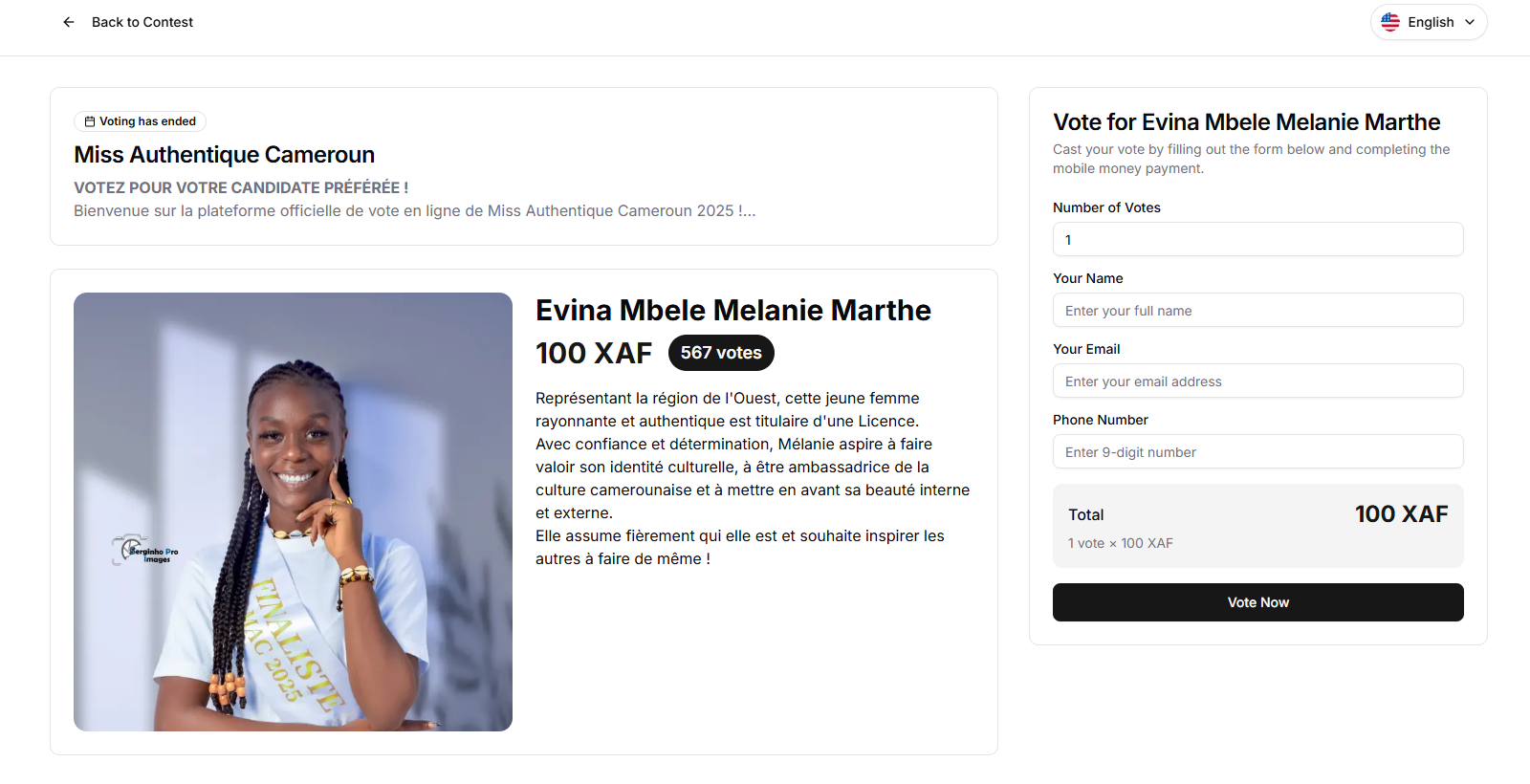
Task: Click the candidate's finalist photo
Action: pos(293,512)
